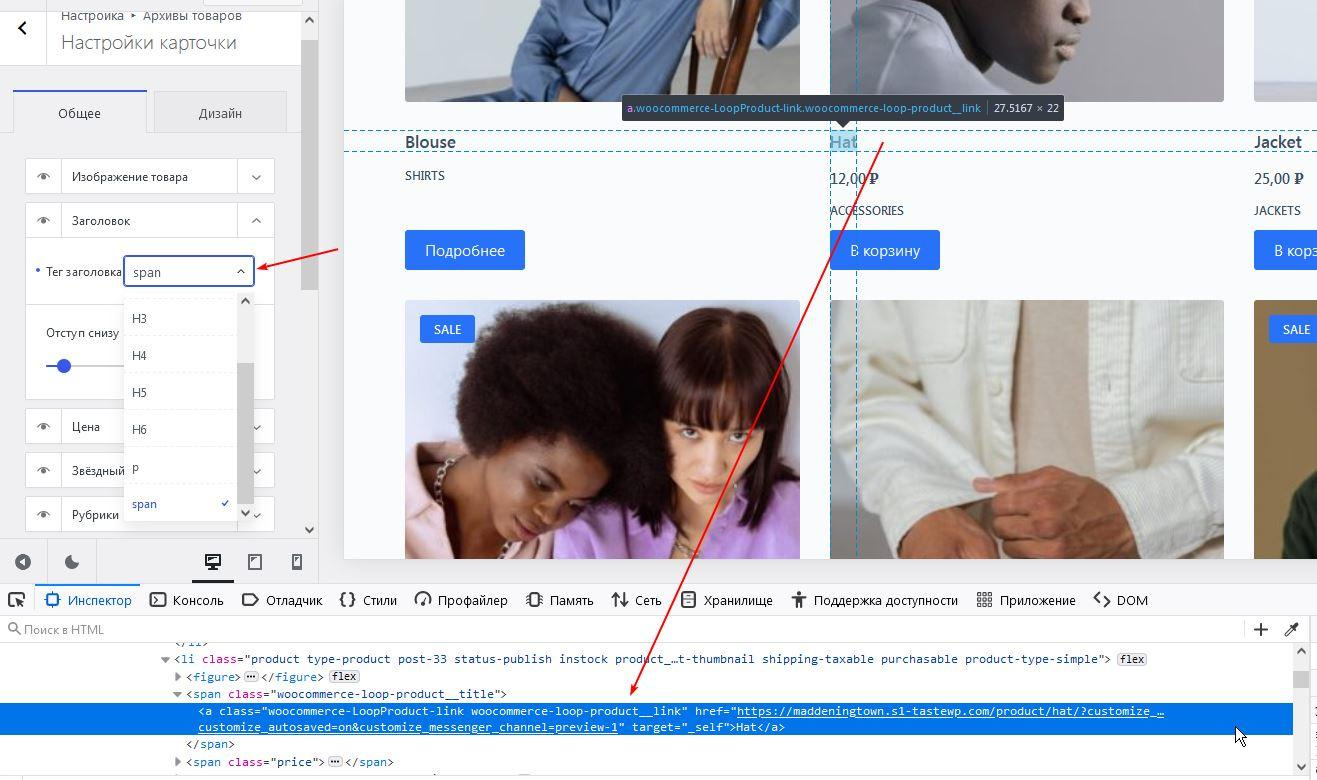Screen dimensions: 1317x780
Task: Select H6 in the tag list
Action: 180,430
